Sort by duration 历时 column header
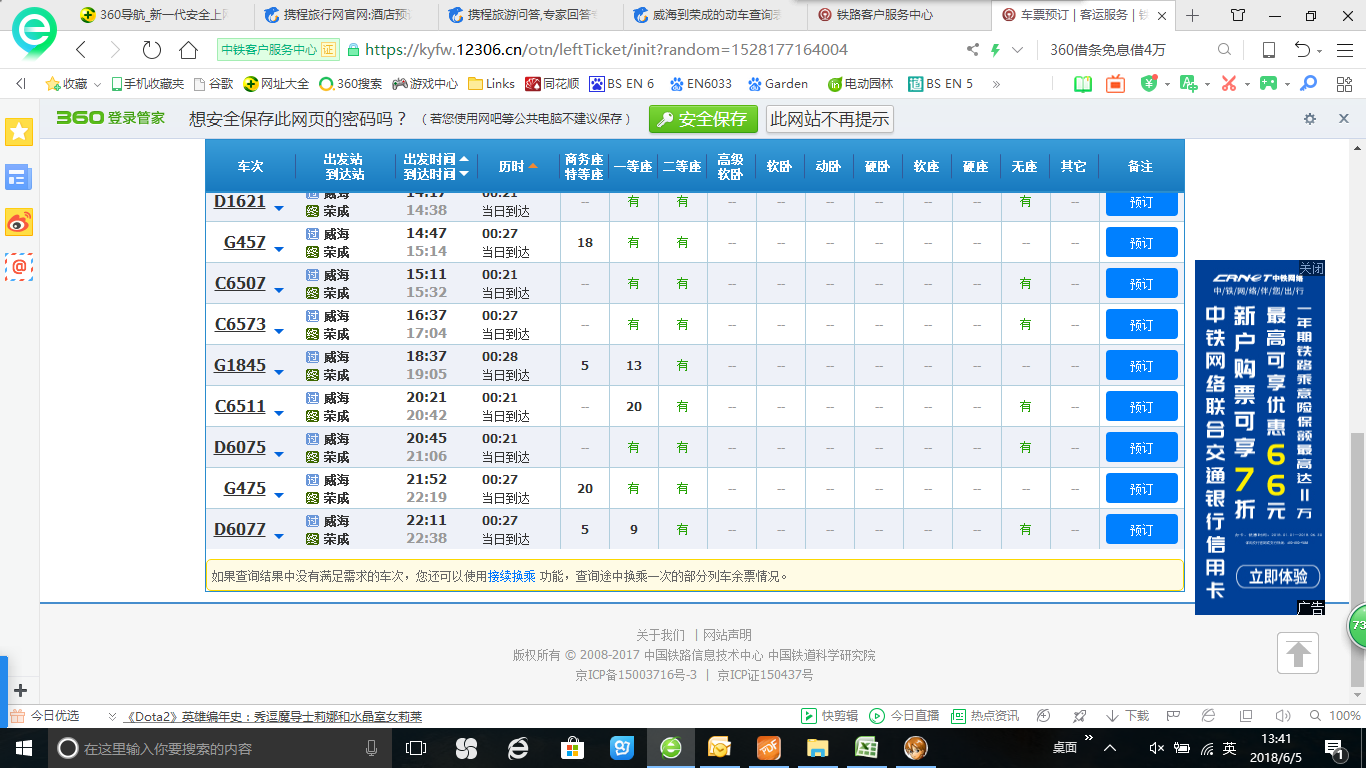 tap(517, 166)
